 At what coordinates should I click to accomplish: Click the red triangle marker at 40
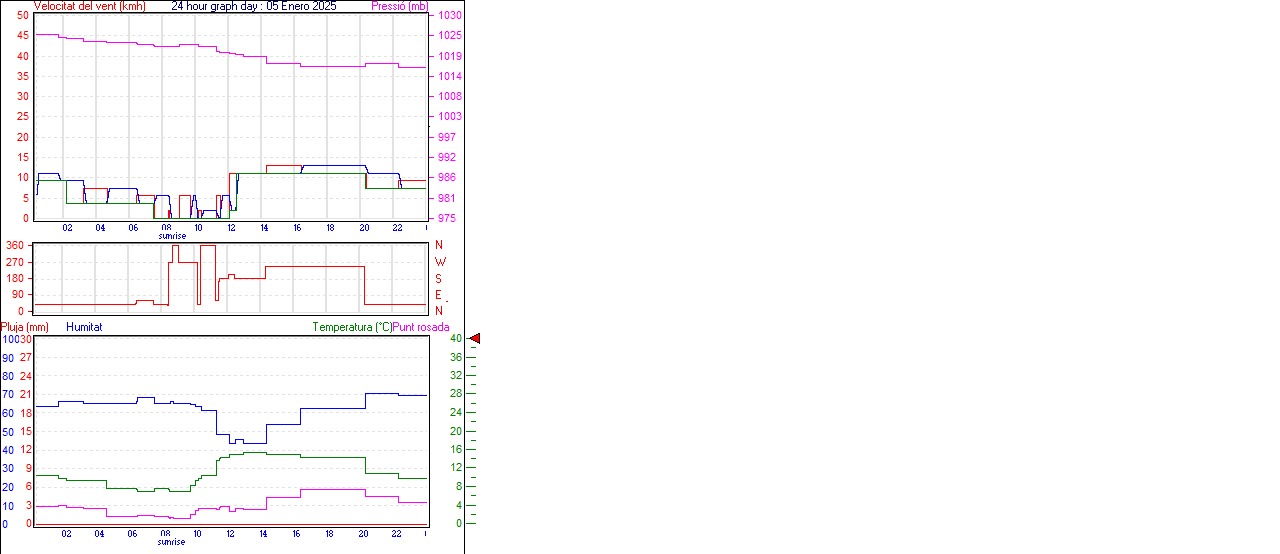coord(475,339)
